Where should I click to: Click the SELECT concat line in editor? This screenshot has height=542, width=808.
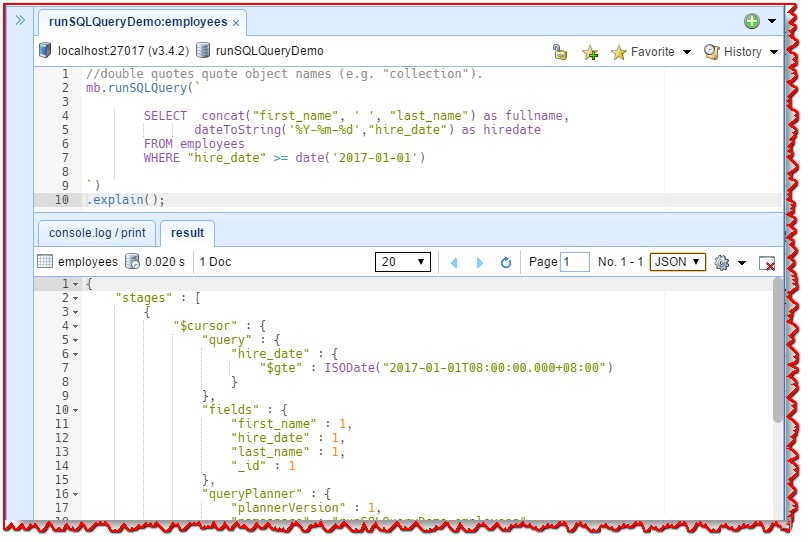point(356,116)
